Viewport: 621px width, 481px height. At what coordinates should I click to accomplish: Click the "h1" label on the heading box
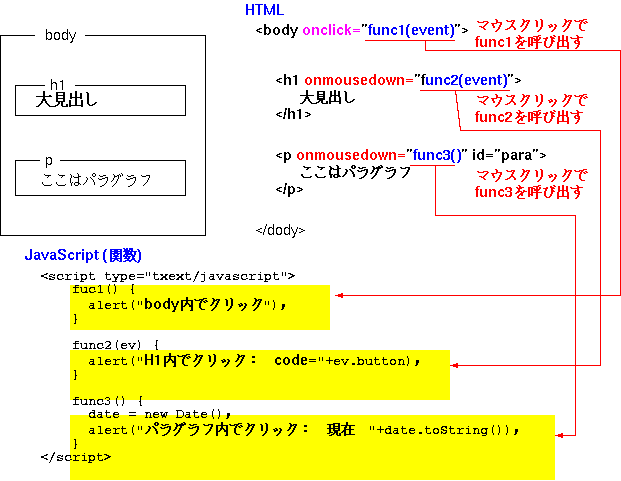57,84
